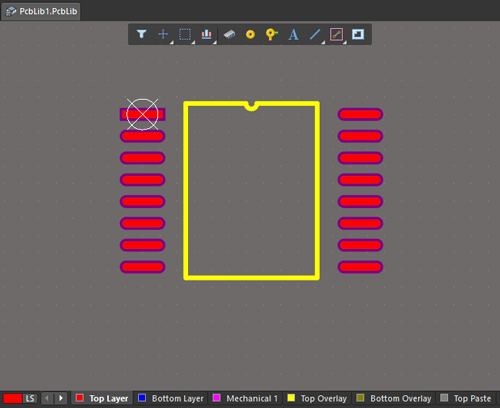Click the dimension tool icon
This screenshot has height=408, width=500.
click(336, 34)
